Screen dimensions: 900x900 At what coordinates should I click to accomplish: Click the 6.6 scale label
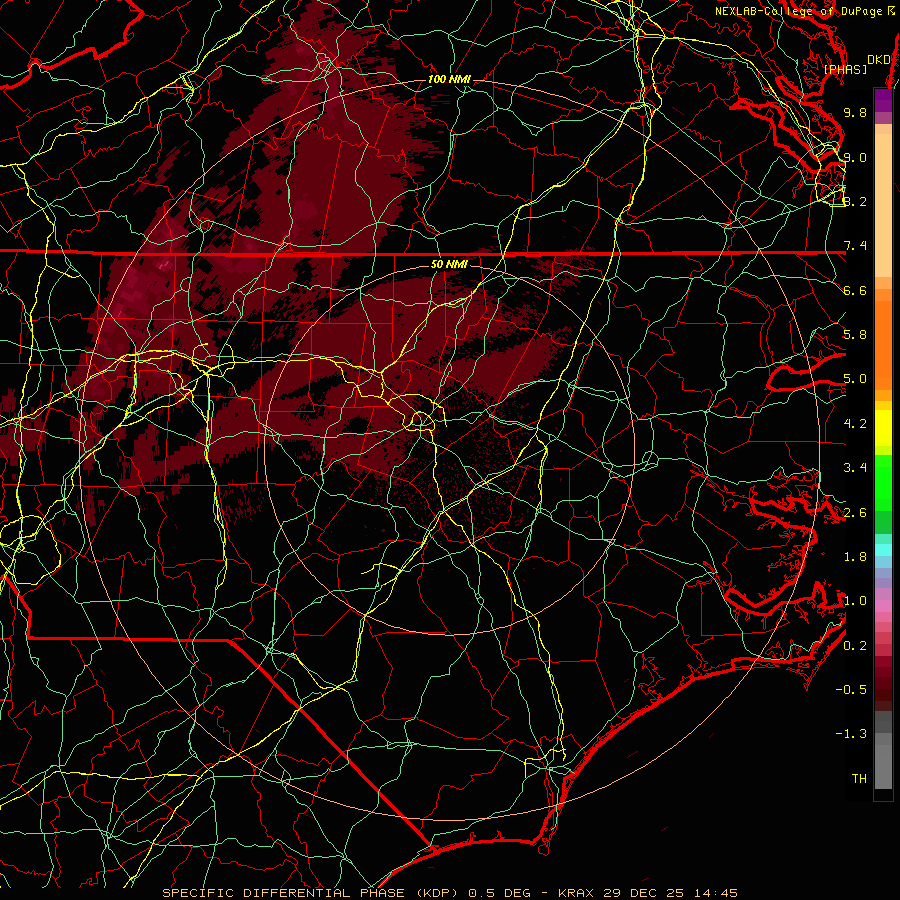[x=855, y=290]
